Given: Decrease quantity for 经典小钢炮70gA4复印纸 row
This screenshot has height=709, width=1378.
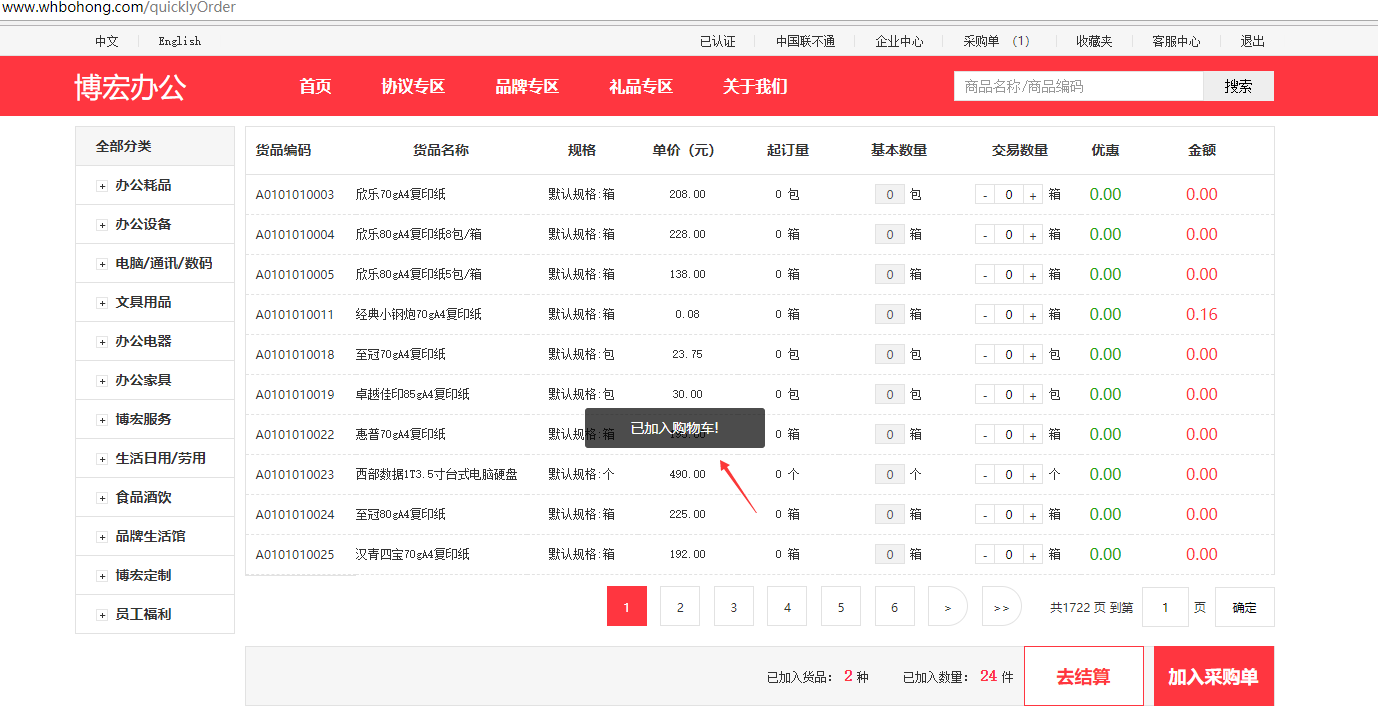Looking at the screenshot, I should (985, 315).
